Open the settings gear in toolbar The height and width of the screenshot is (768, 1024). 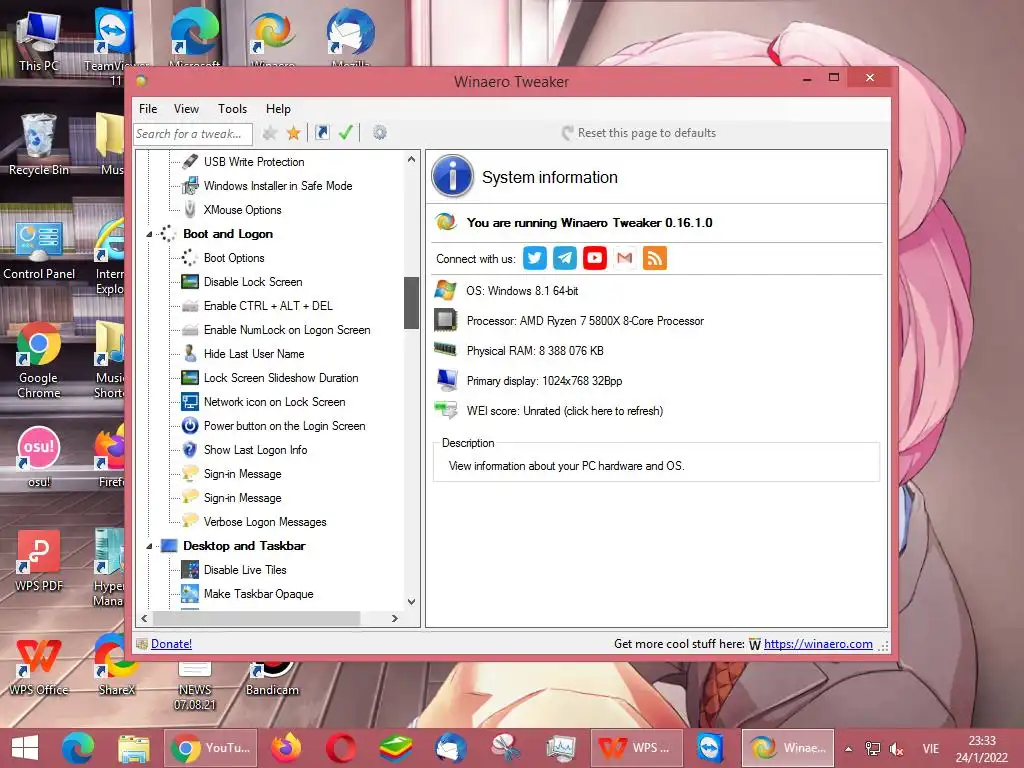point(379,133)
